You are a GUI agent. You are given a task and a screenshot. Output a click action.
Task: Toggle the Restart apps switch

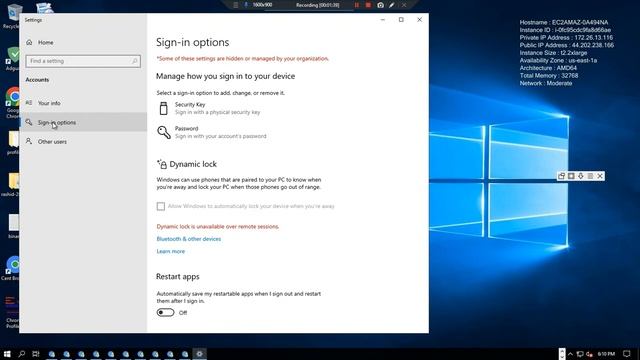click(x=165, y=312)
